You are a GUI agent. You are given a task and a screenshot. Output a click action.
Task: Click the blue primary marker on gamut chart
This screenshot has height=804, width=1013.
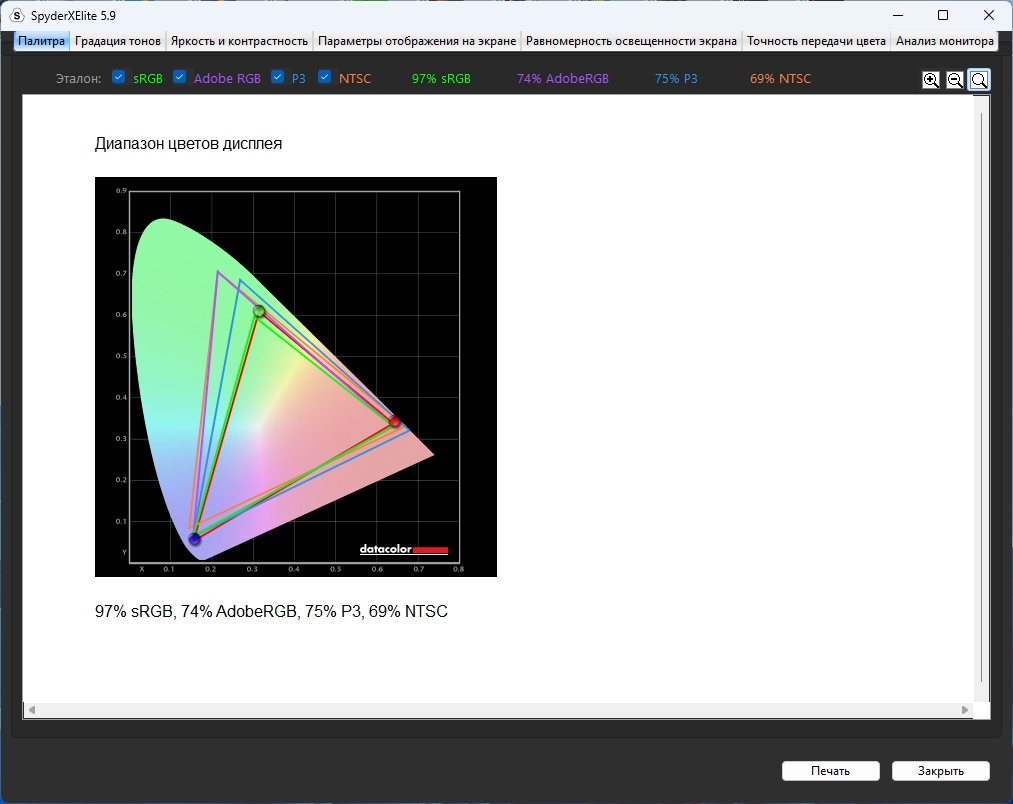[x=194, y=539]
